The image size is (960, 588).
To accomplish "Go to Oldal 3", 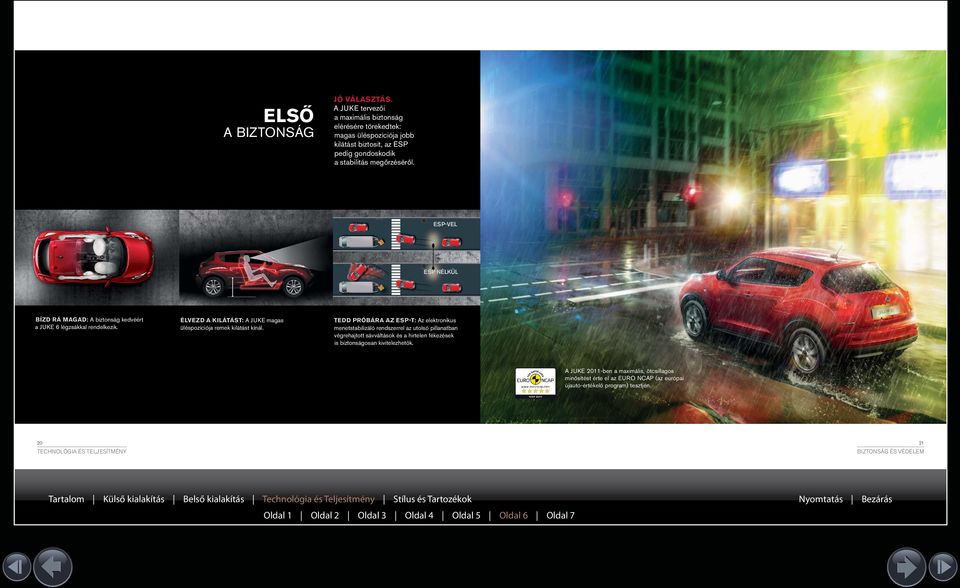I will coord(372,516).
